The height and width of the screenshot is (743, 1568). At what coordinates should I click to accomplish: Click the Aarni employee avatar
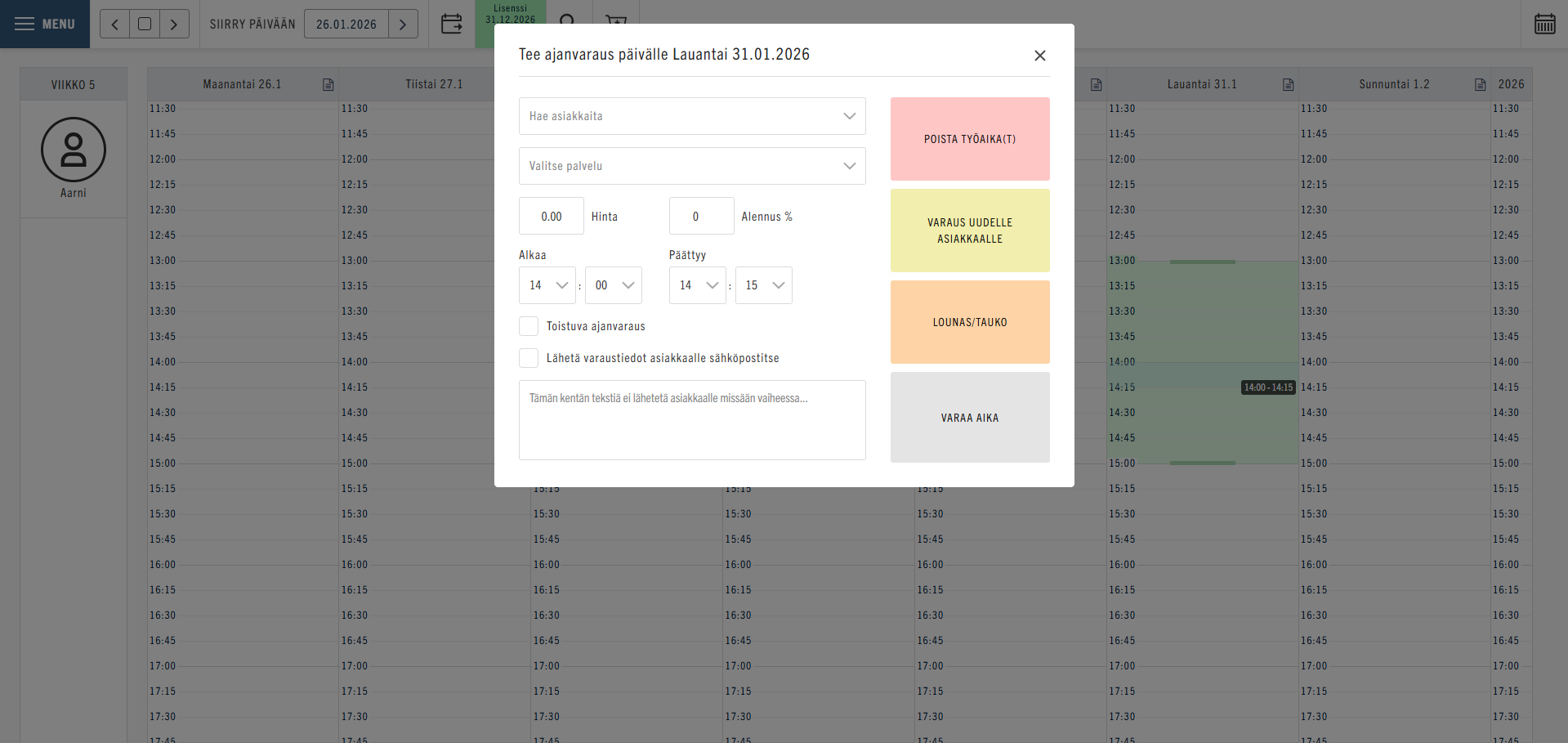74,150
